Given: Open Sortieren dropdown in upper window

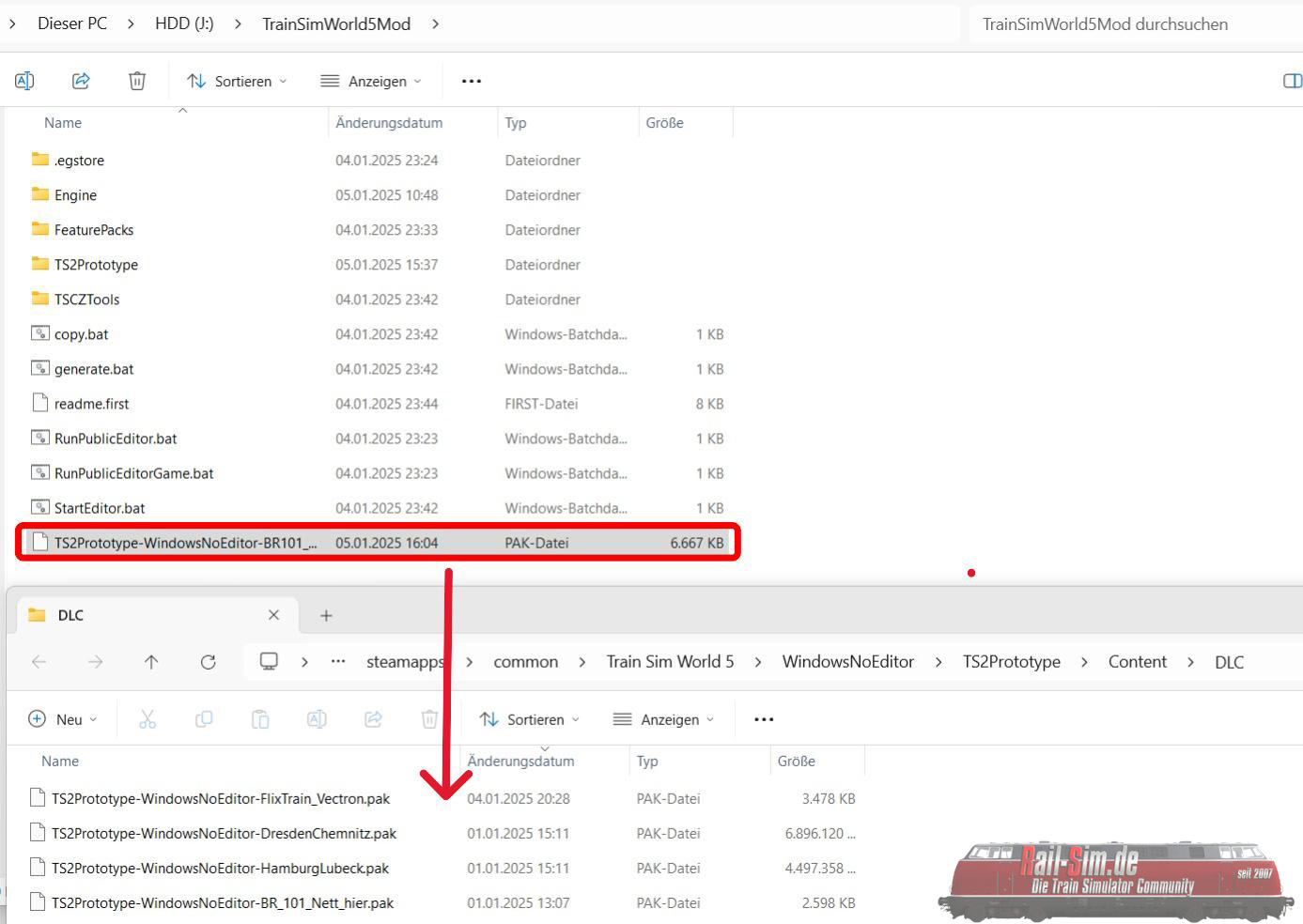Looking at the screenshot, I should pos(237,81).
